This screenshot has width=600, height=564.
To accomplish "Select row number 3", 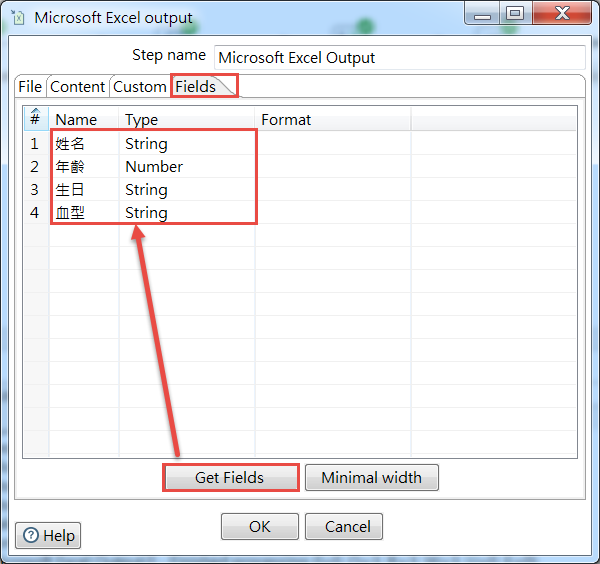I will [35, 190].
